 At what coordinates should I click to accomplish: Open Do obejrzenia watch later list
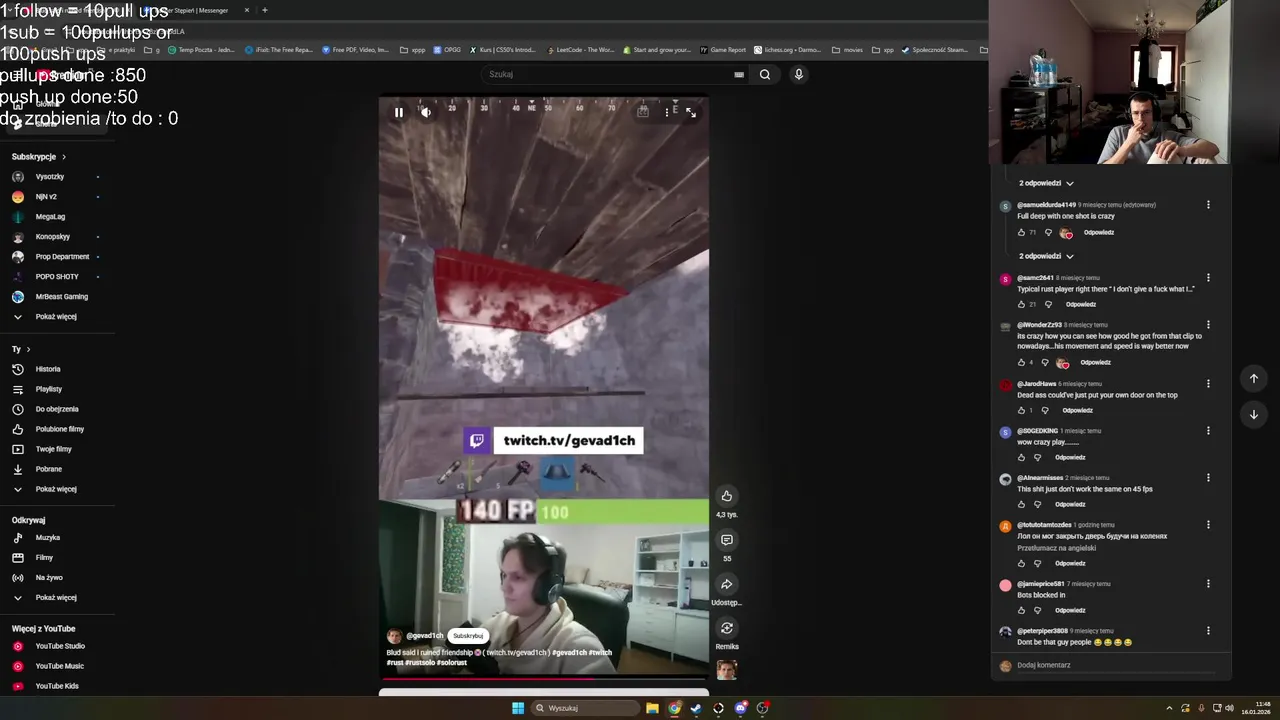pos(55,409)
